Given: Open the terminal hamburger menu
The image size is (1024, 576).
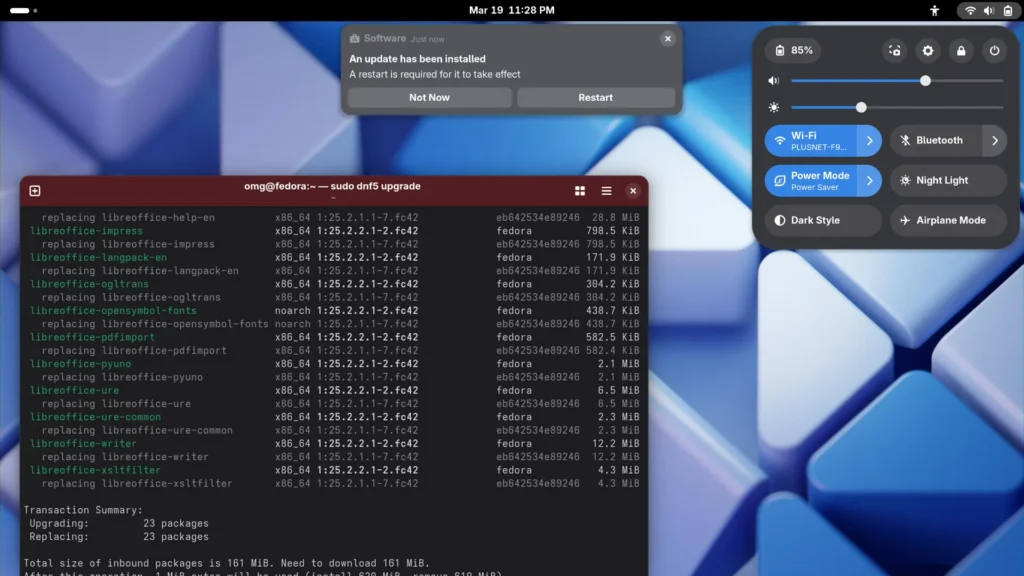Looking at the screenshot, I should coord(605,190).
